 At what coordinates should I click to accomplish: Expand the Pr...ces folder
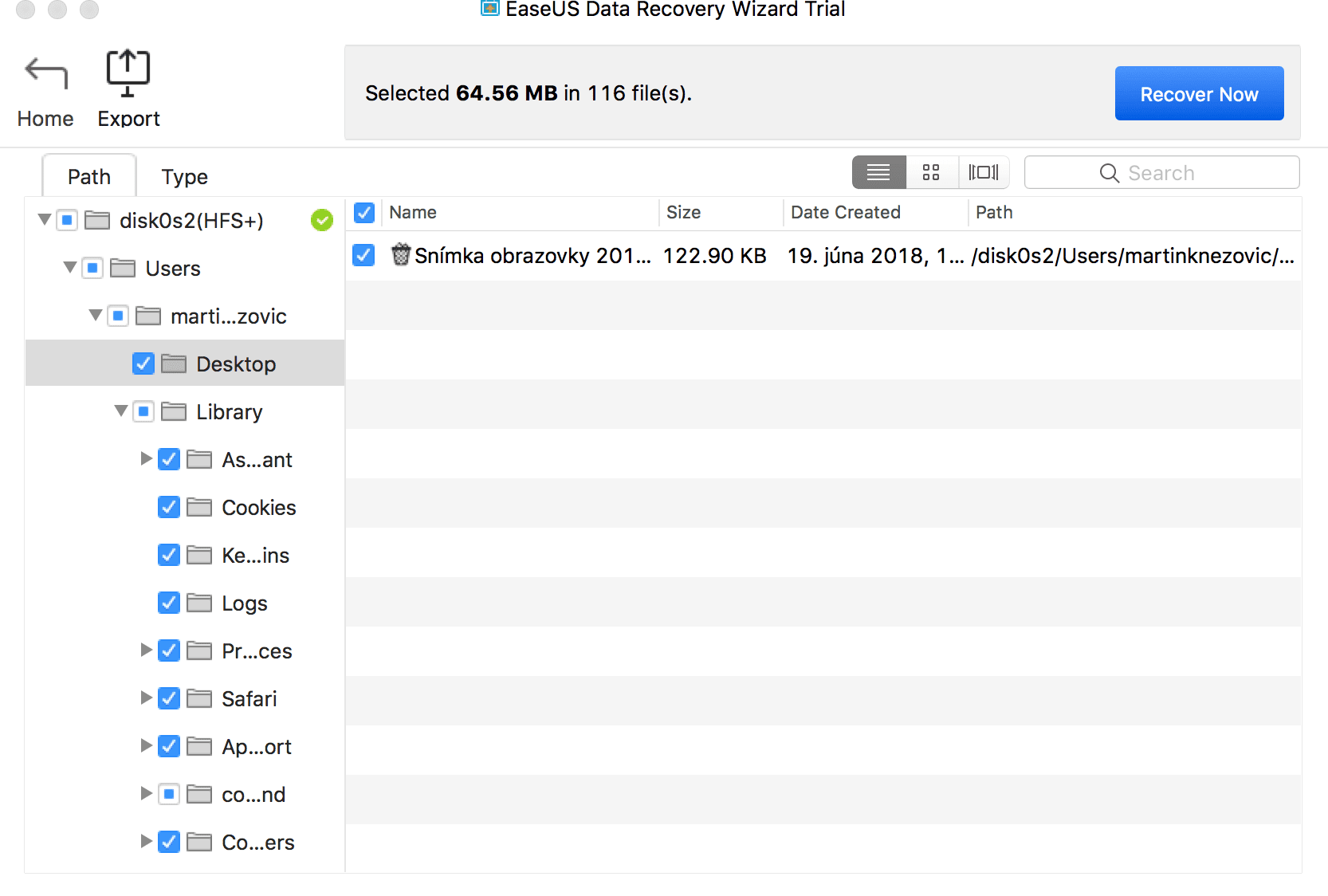pyautogui.click(x=146, y=650)
